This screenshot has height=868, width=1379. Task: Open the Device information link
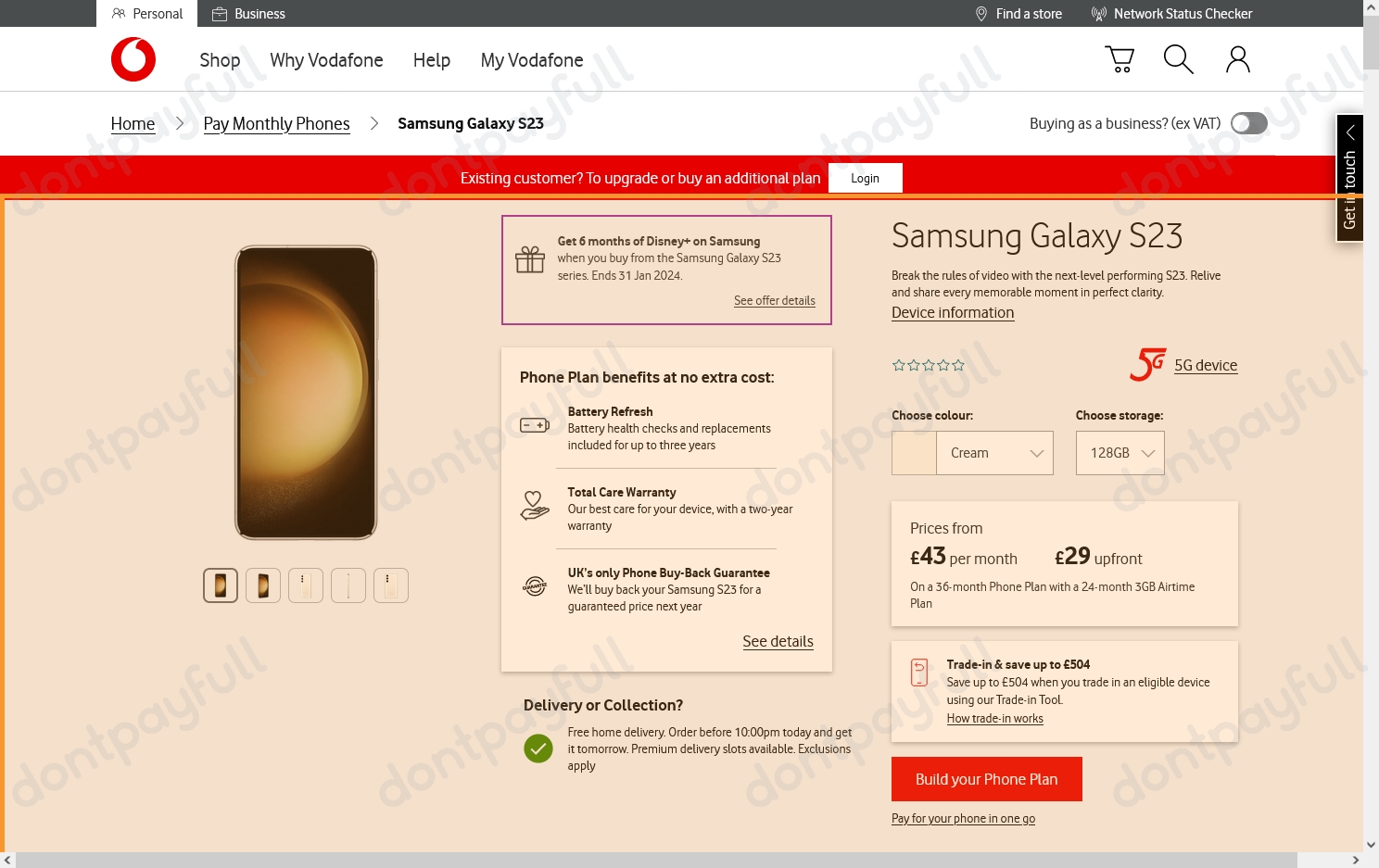pos(953,312)
